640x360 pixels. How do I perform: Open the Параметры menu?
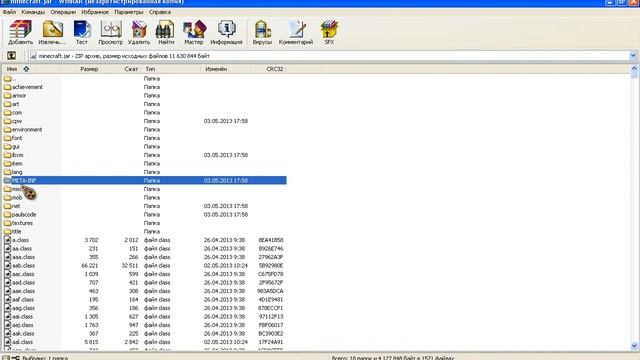(x=129, y=12)
